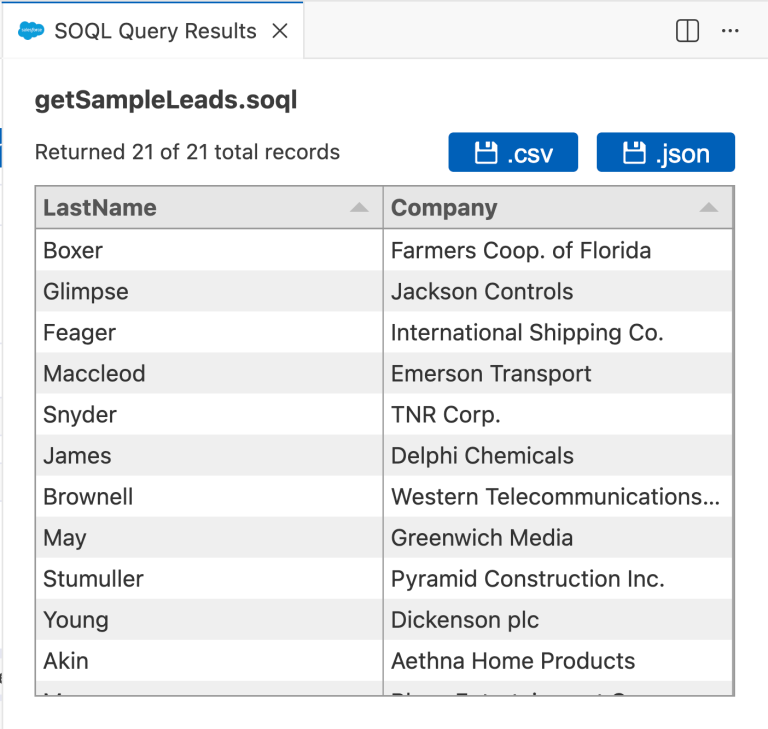768x729 pixels.
Task: Split the editor with layout icon
Action: [x=687, y=31]
